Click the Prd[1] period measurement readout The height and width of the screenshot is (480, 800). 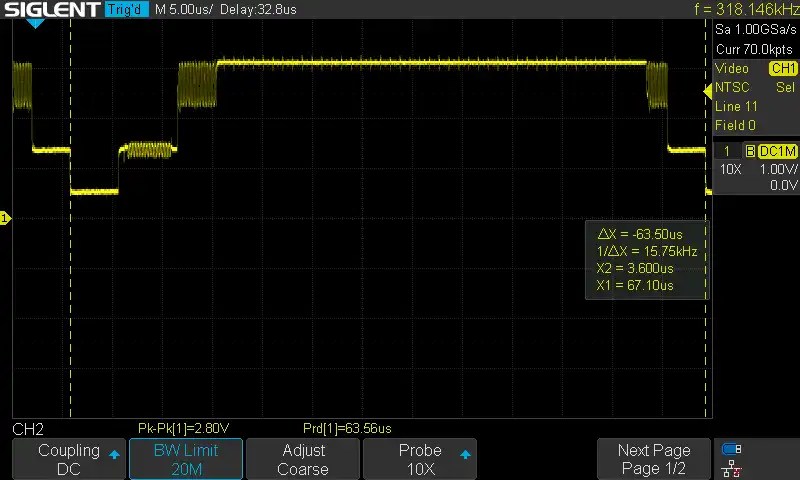point(347,428)
